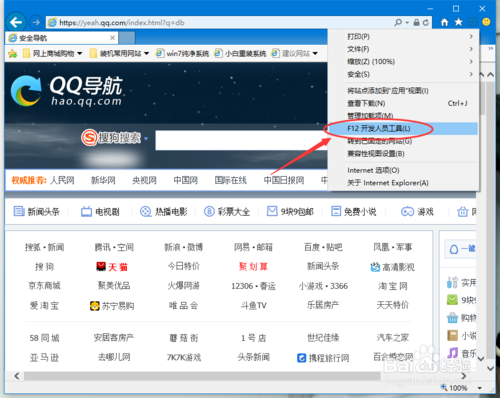Open the 新华网 link
Viewport: 500px width, 398px height.
click(x=103, y=180)
